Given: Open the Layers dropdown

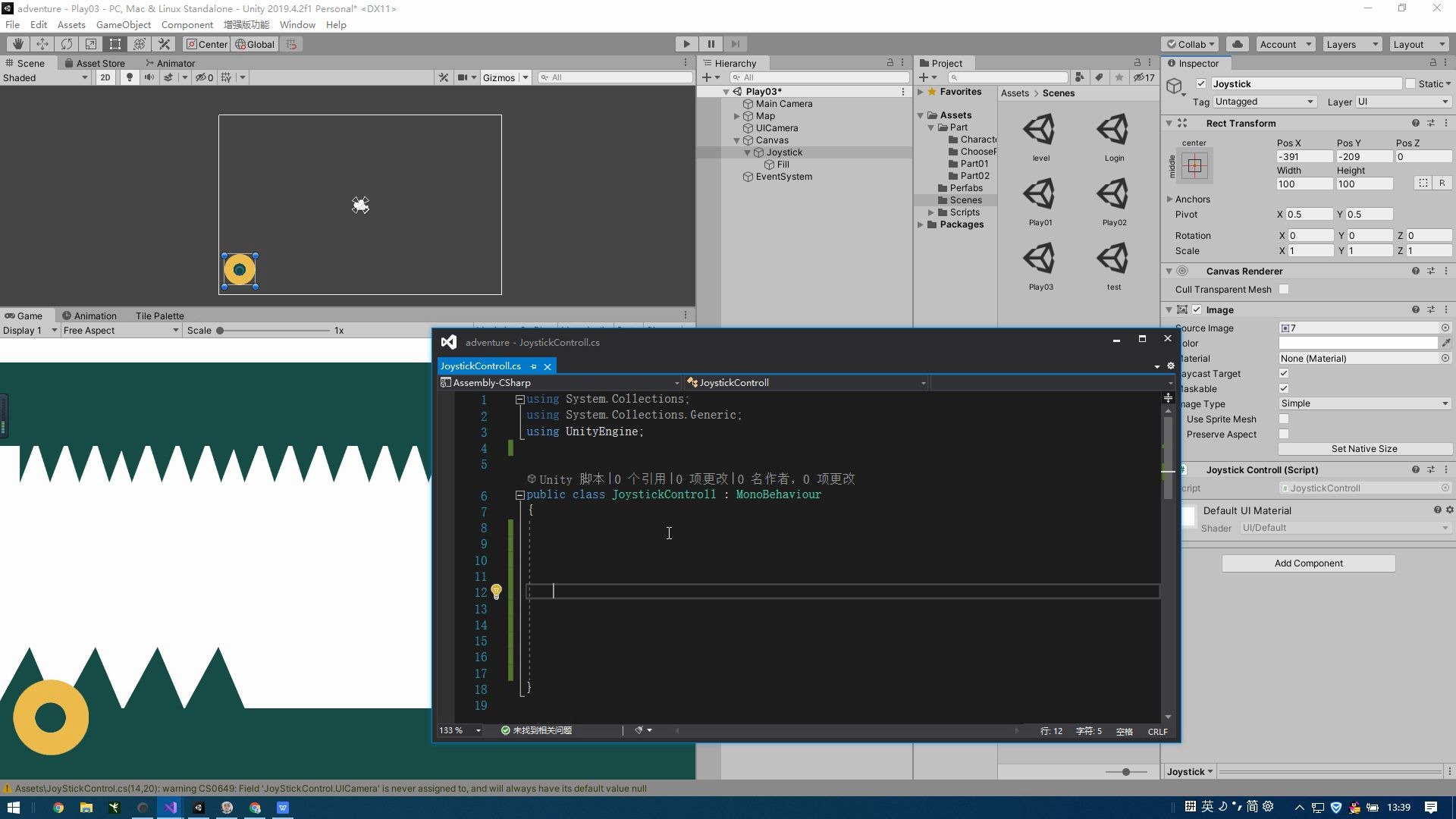Looking at the screenshot, I should click(1352, 44).
